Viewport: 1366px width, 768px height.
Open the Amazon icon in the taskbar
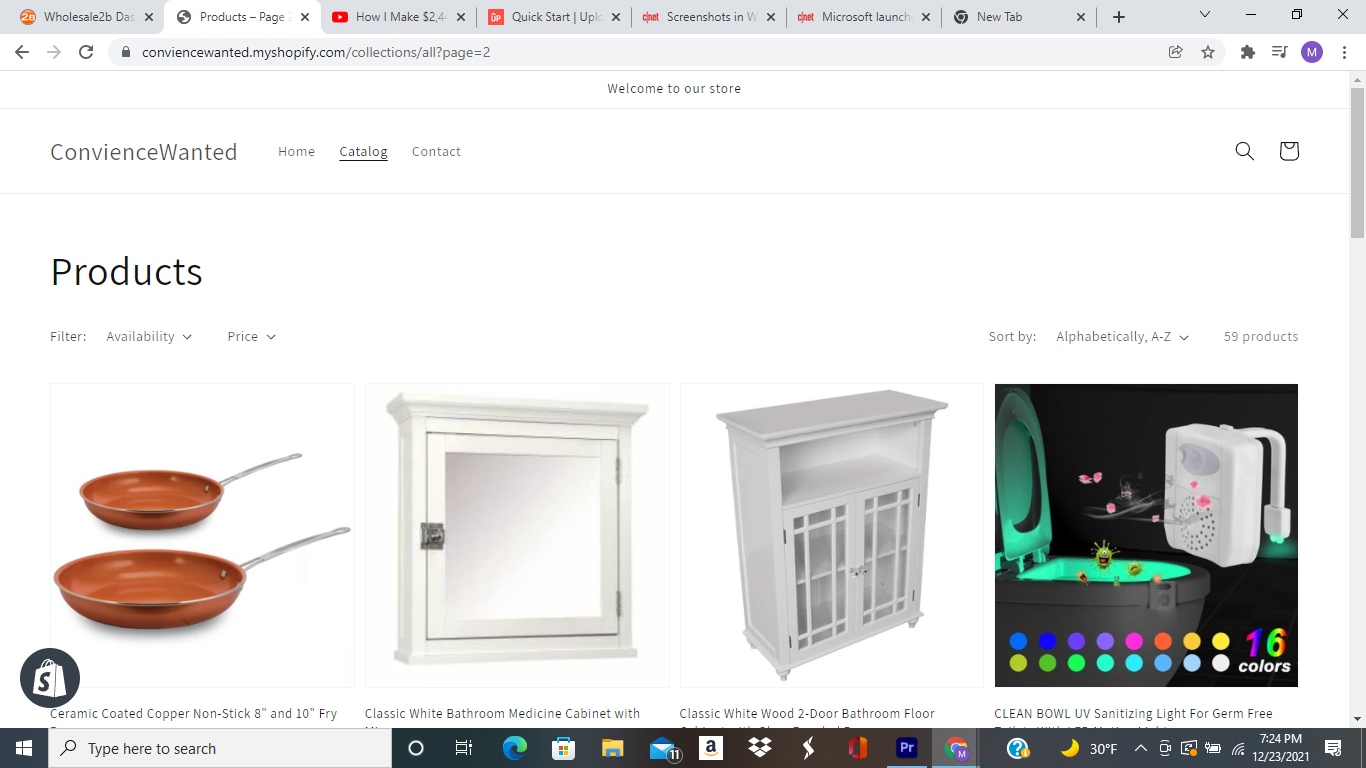coord(710,748)
